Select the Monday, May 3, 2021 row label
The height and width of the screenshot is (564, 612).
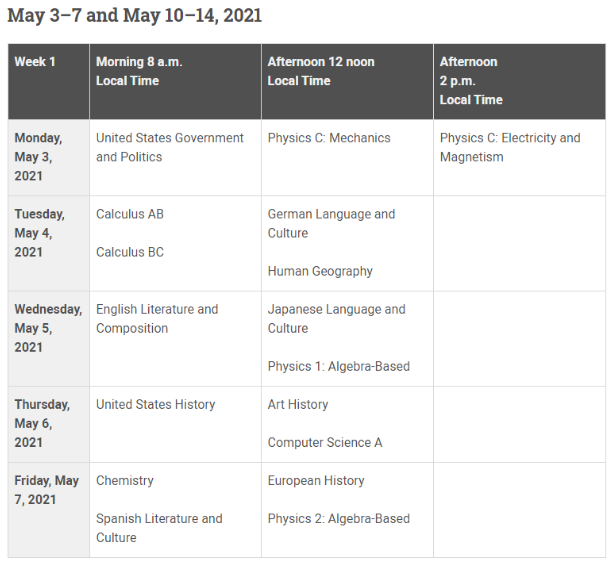[x=38, y=157]
